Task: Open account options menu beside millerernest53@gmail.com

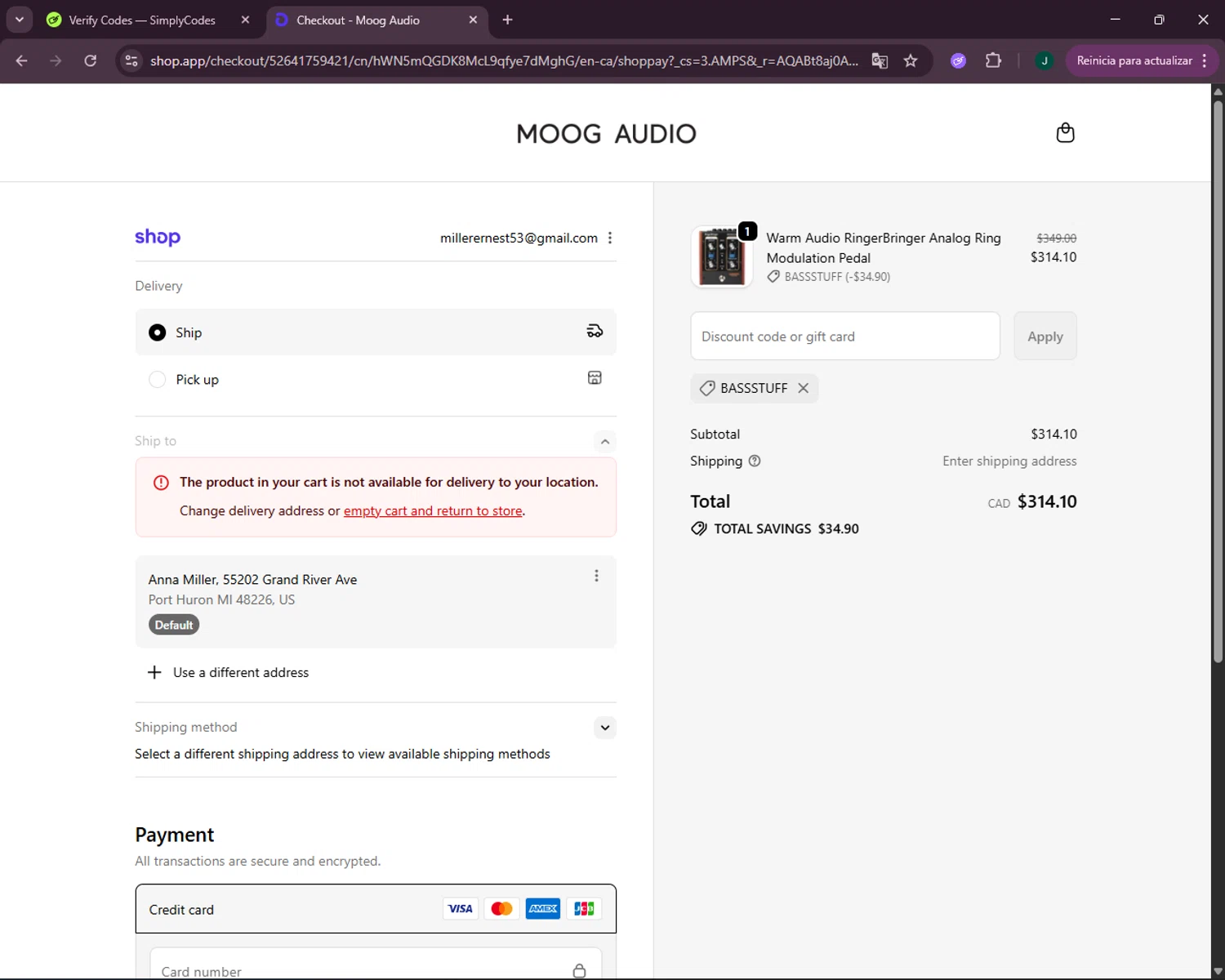Action: (610, 238)
